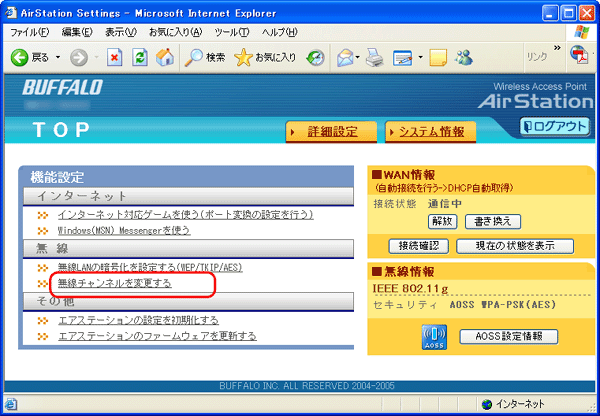
Task: Open 無線チャンネルを変更する link
Action: (114, 283)
